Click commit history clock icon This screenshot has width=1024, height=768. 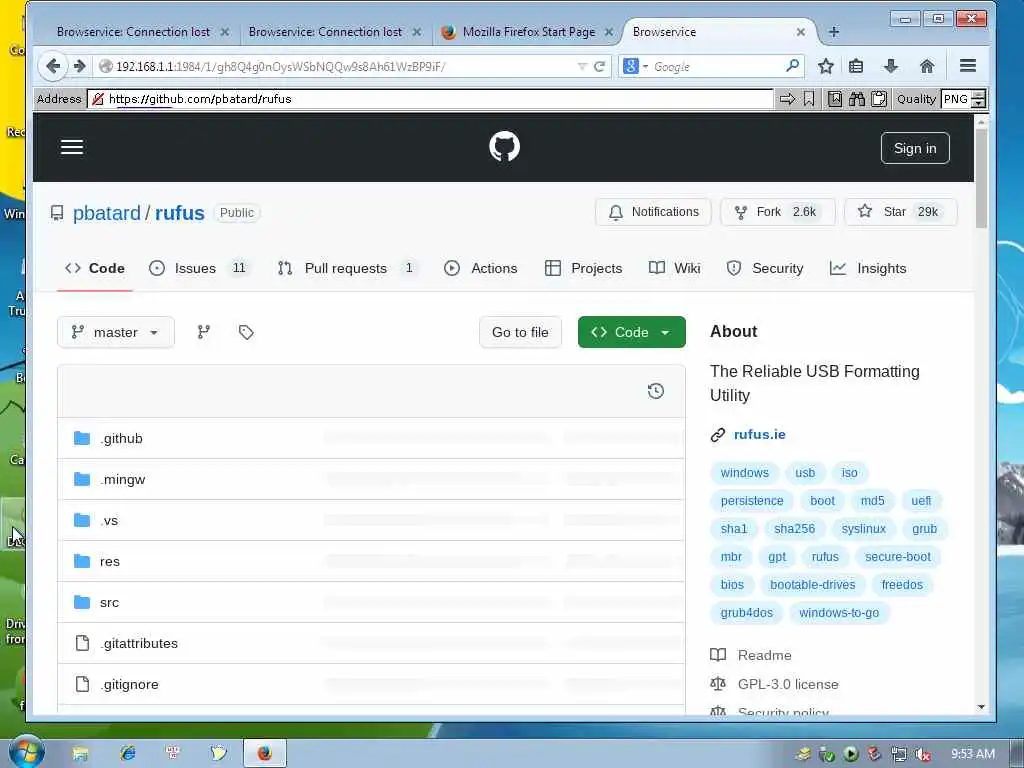click(656, 391)
